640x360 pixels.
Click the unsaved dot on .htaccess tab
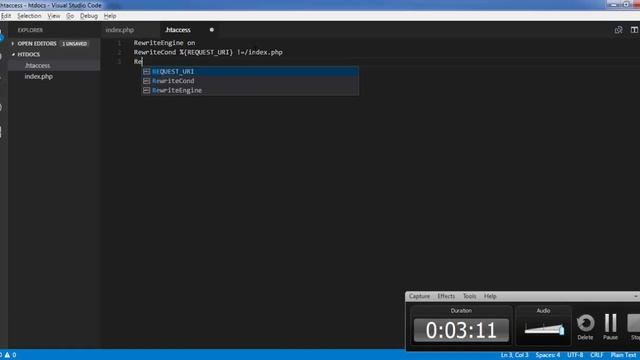(x=211, y=30)
